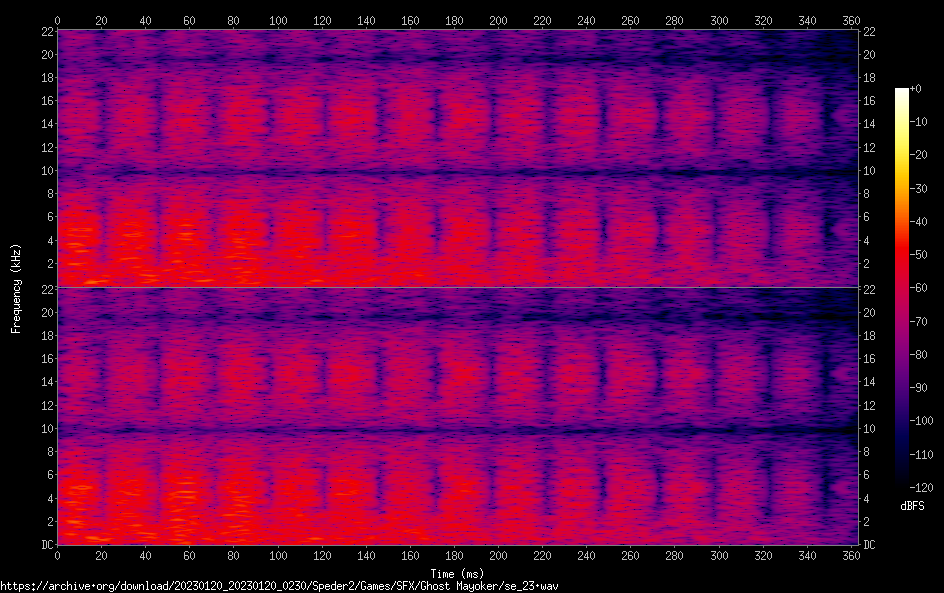Click the dark 10 kHz band in lower channel
This screenshot has width=944, height=593.
click(450, 430)
